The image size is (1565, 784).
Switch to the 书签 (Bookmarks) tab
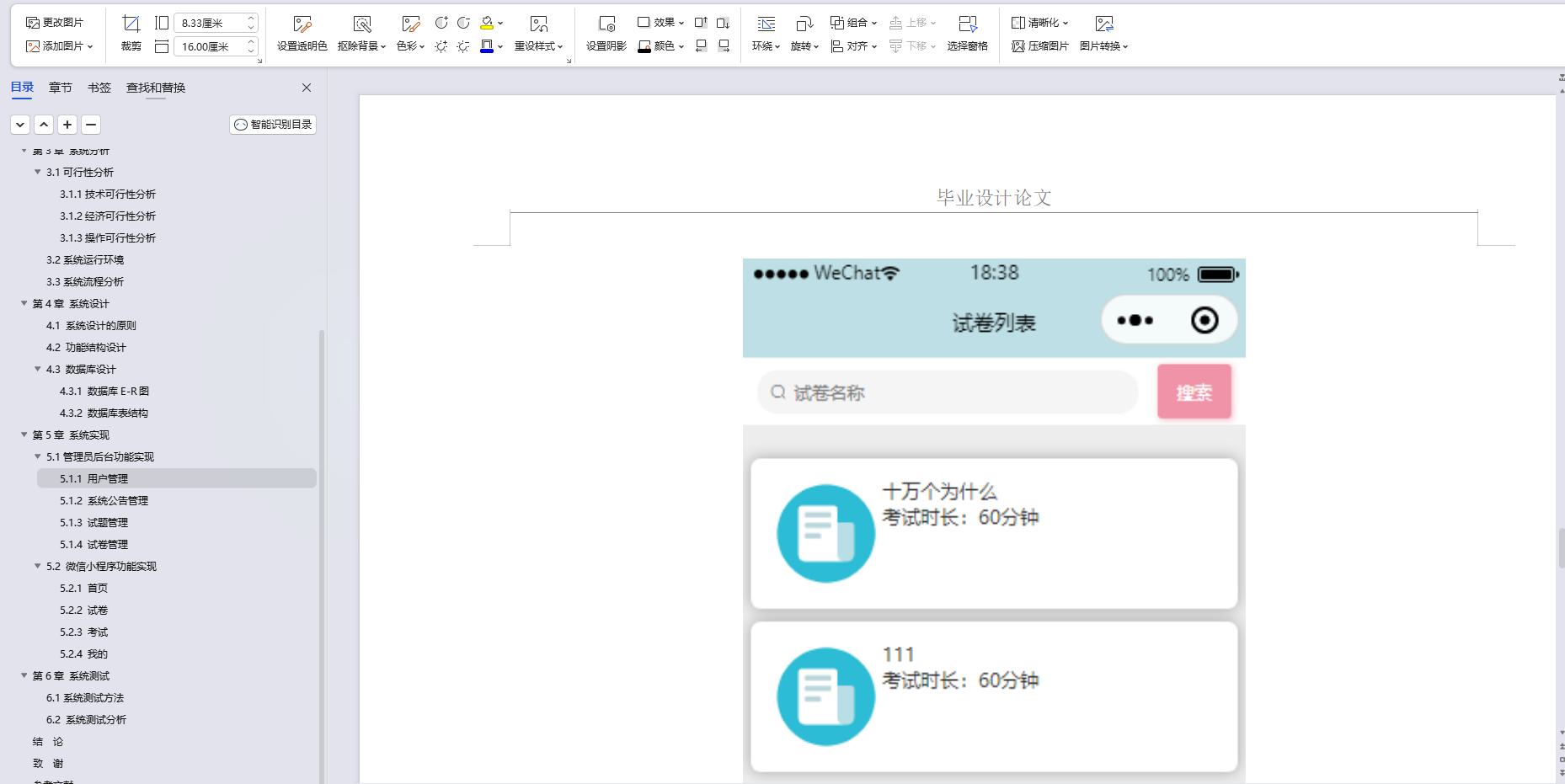pos(99,87)
